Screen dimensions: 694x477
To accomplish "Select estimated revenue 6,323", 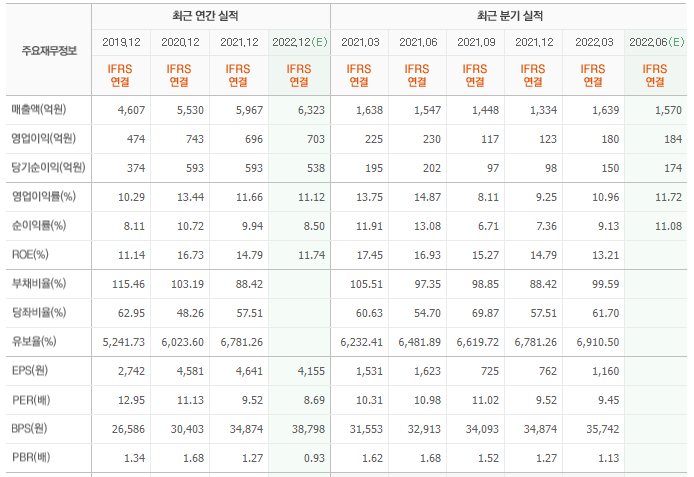I will tap(312, 110).
